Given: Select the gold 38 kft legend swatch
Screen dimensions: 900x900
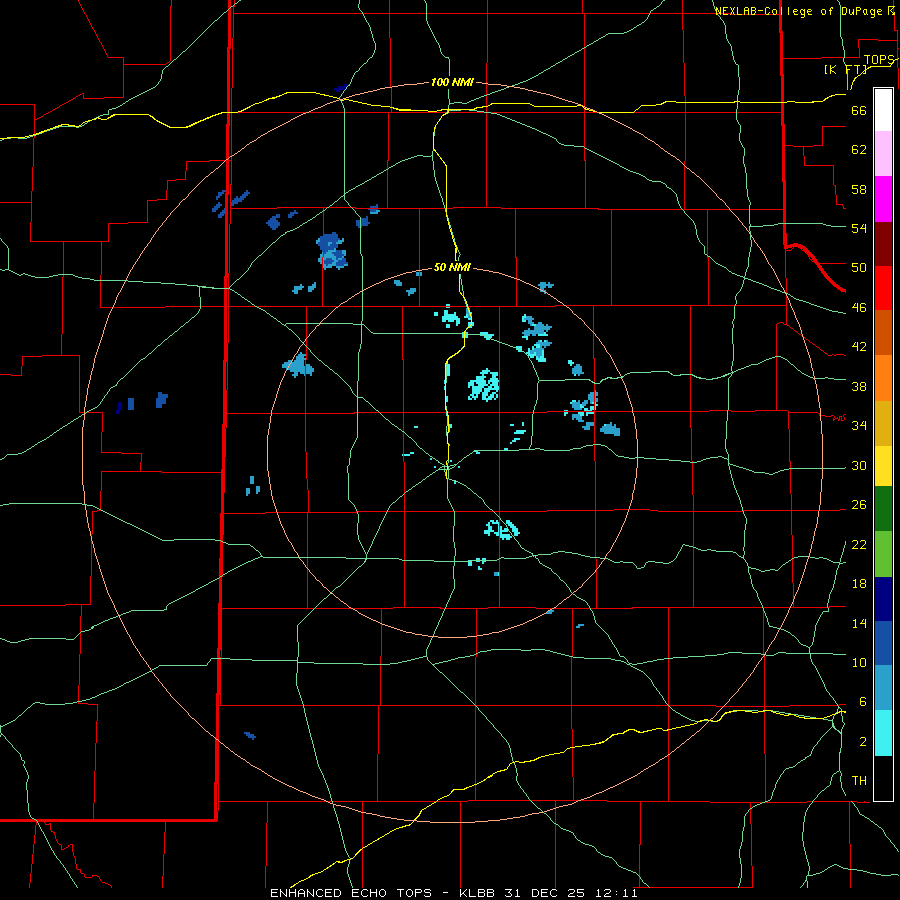Looking at the screenshot, I should [883, 423].
